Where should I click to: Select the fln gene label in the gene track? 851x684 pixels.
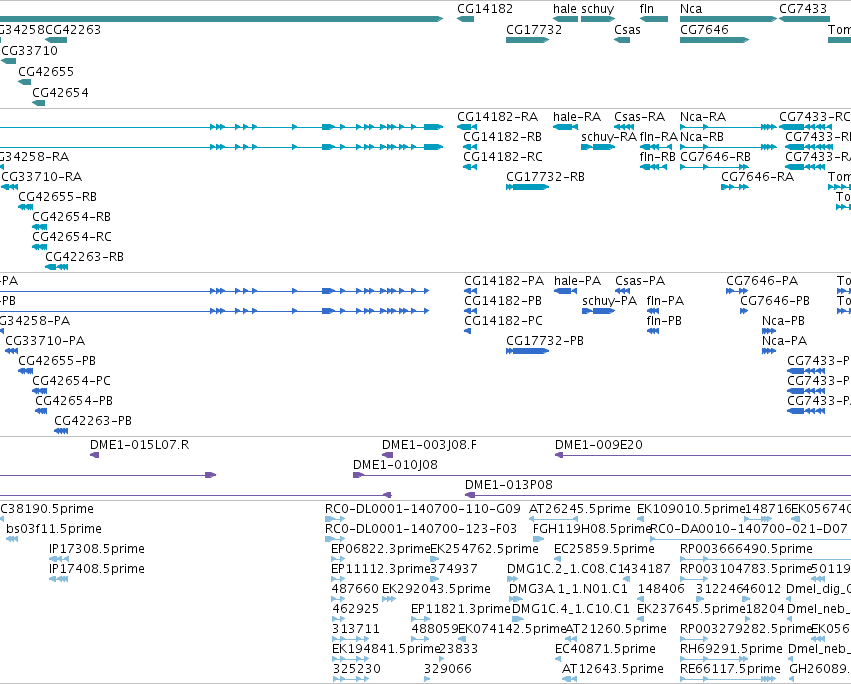pos(647,9)
